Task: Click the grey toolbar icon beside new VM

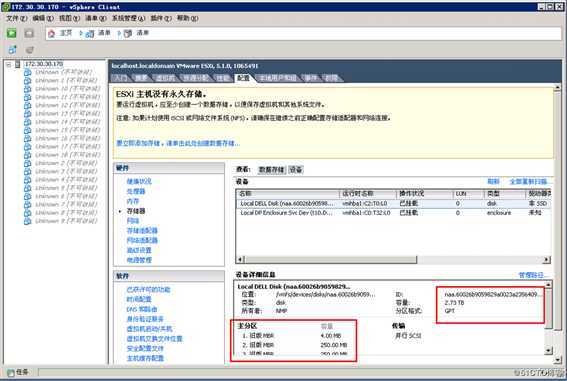Action: tap(30, 50)
